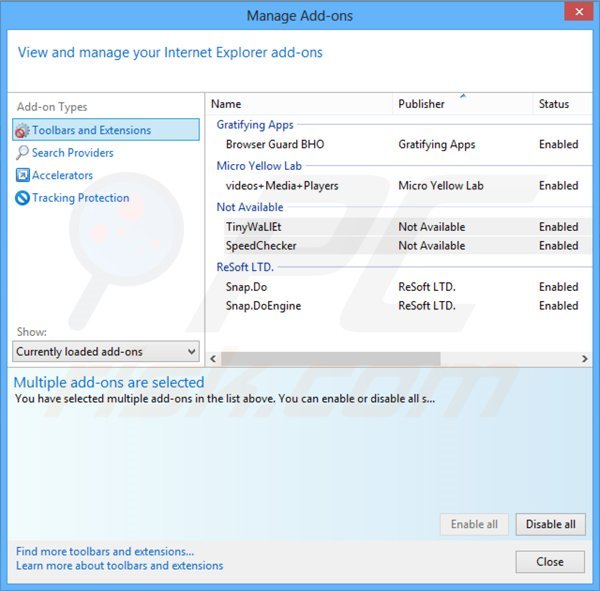
Task: Click the Toolbars and Extensions gear icon
Action: [x=22, y=131]
